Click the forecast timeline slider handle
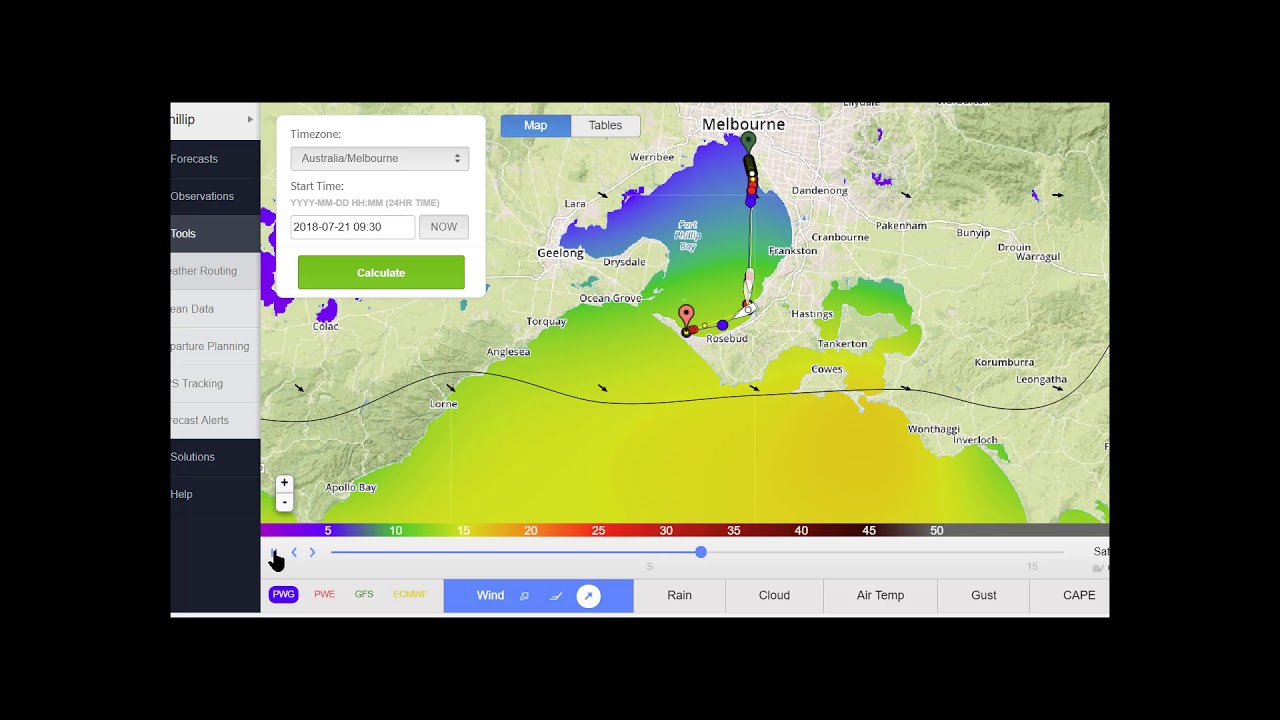1280x720 pixels. click(701, 552)
